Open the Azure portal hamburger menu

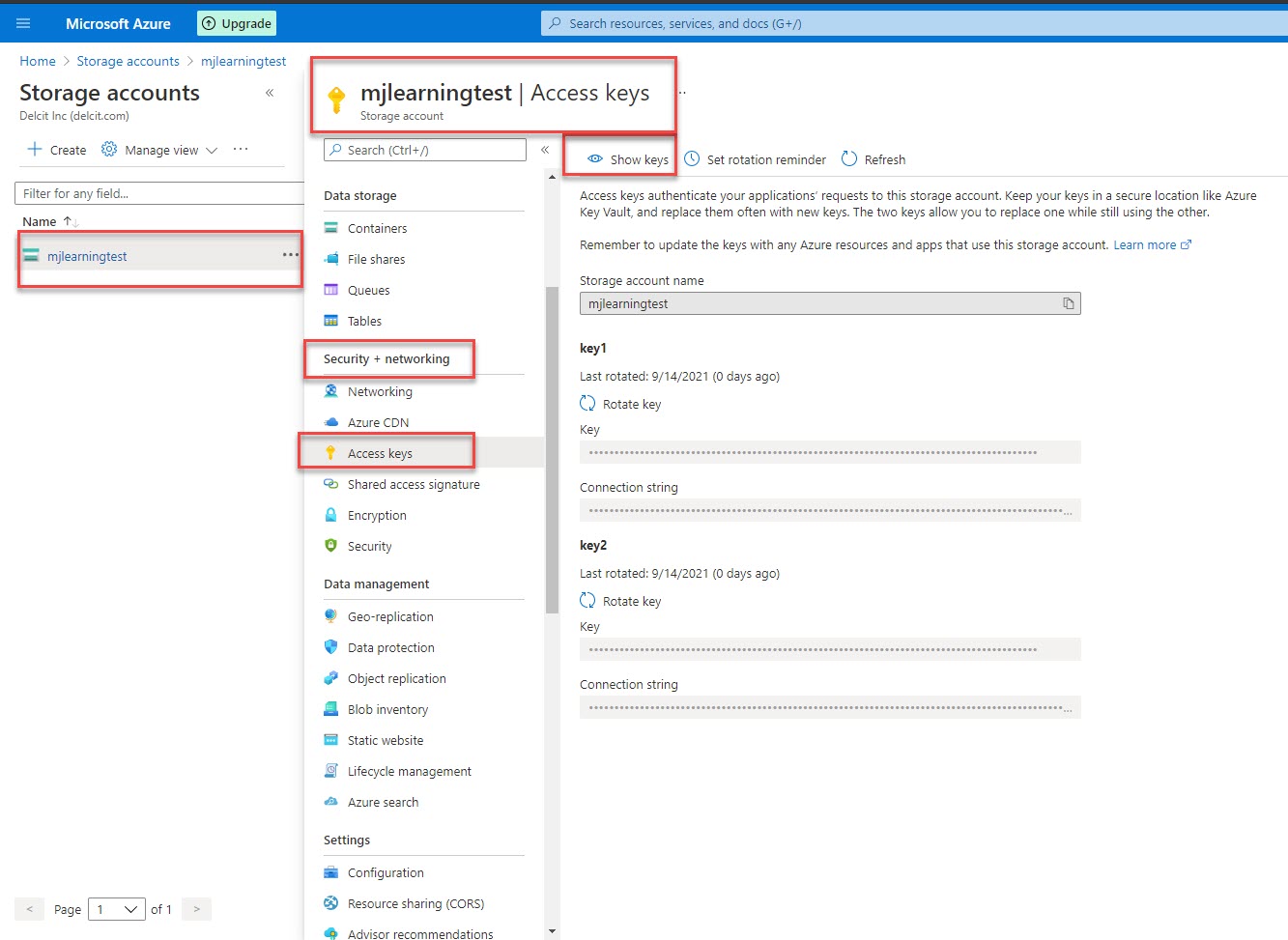coord(23,23)
